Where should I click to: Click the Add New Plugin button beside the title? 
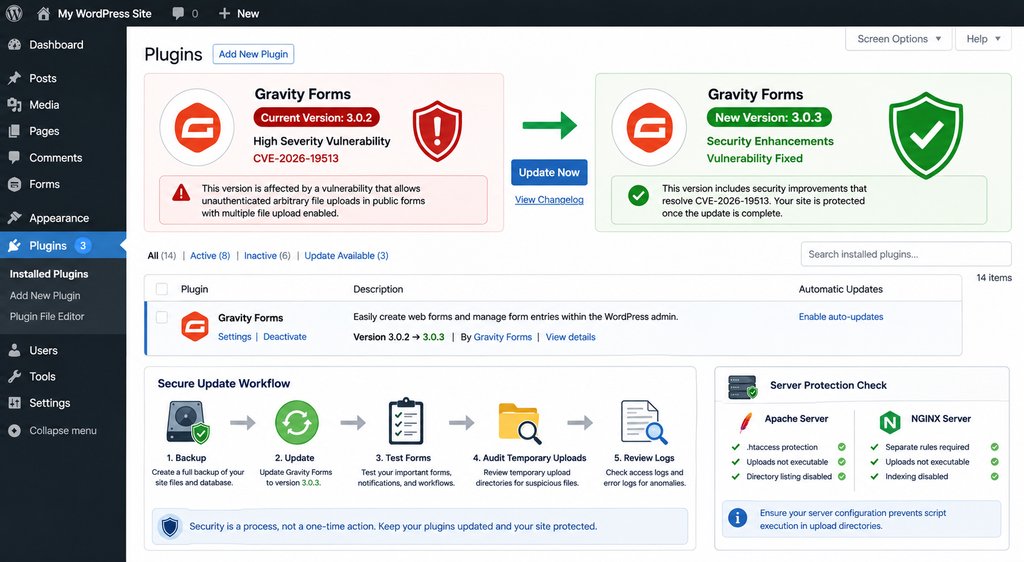coord(253,54)
